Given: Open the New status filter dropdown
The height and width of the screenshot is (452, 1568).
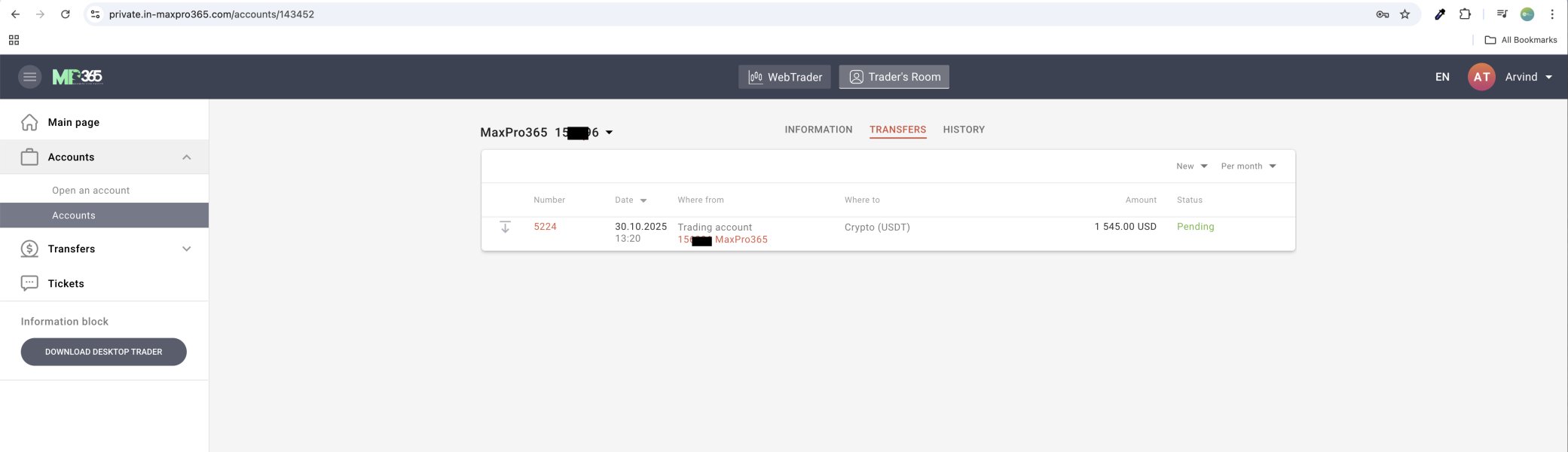Looking at the screenshot, I should tap(1191, 166).
